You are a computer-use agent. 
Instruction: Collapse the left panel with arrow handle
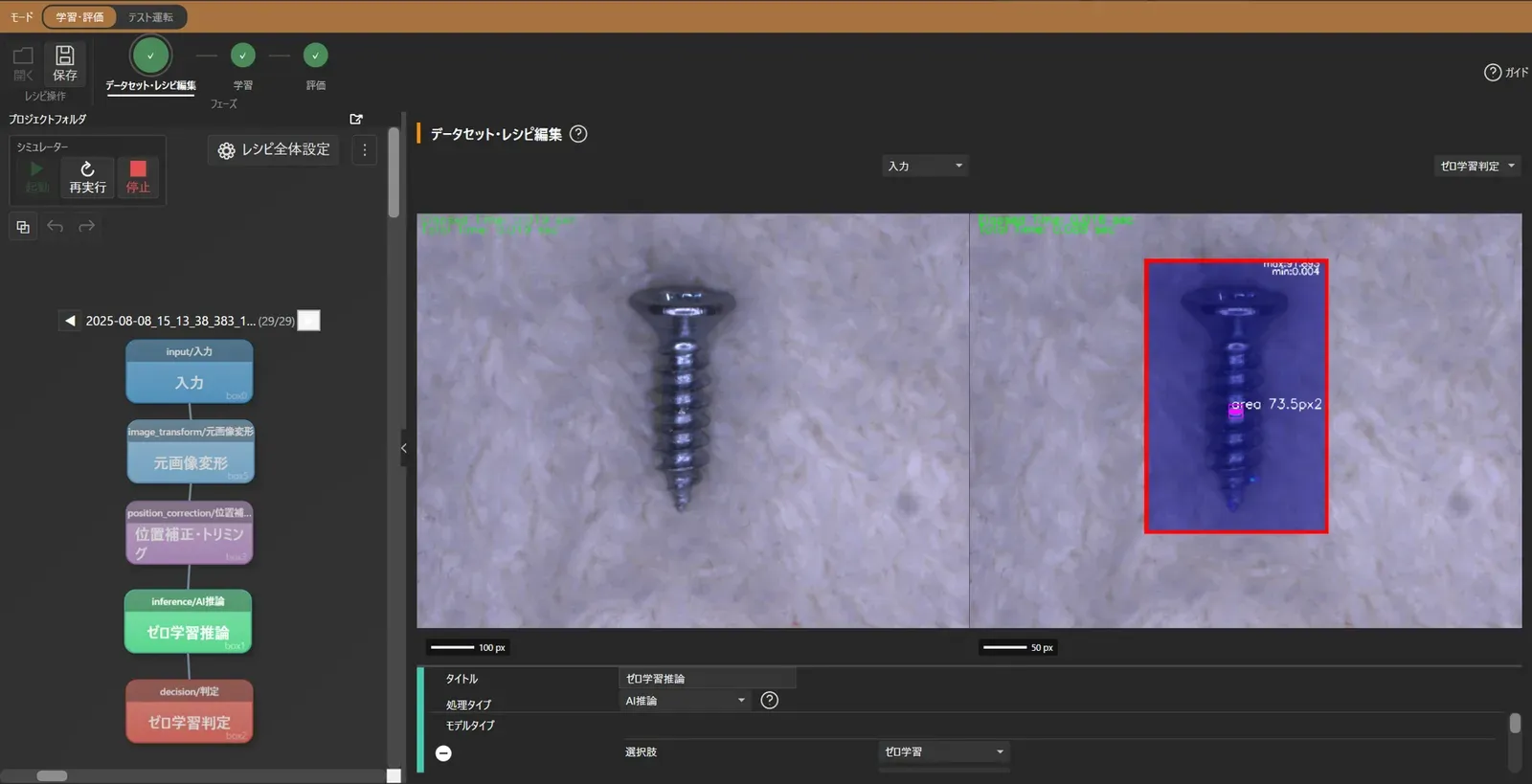404,448
